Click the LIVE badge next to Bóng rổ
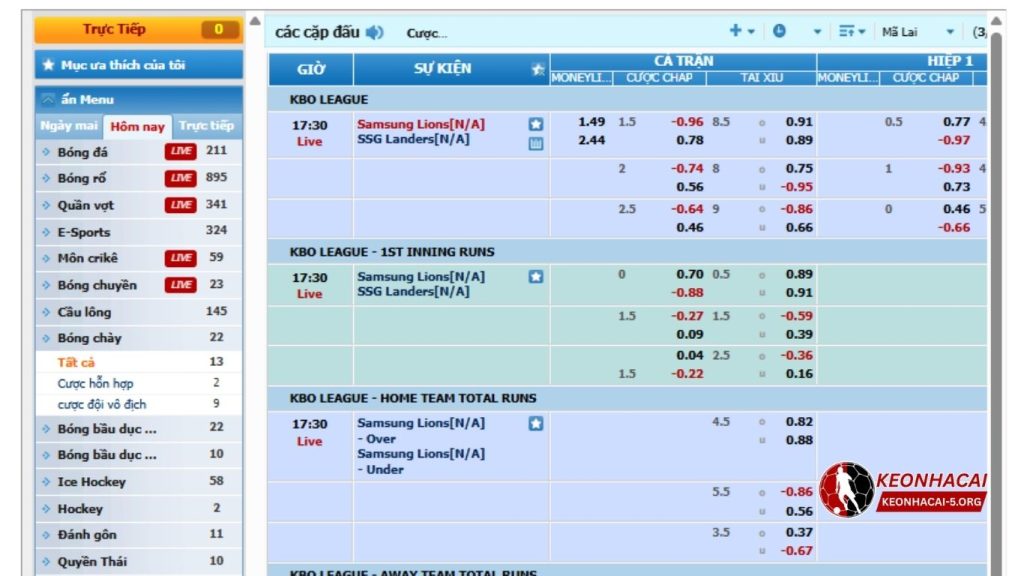 coord(181,178)
